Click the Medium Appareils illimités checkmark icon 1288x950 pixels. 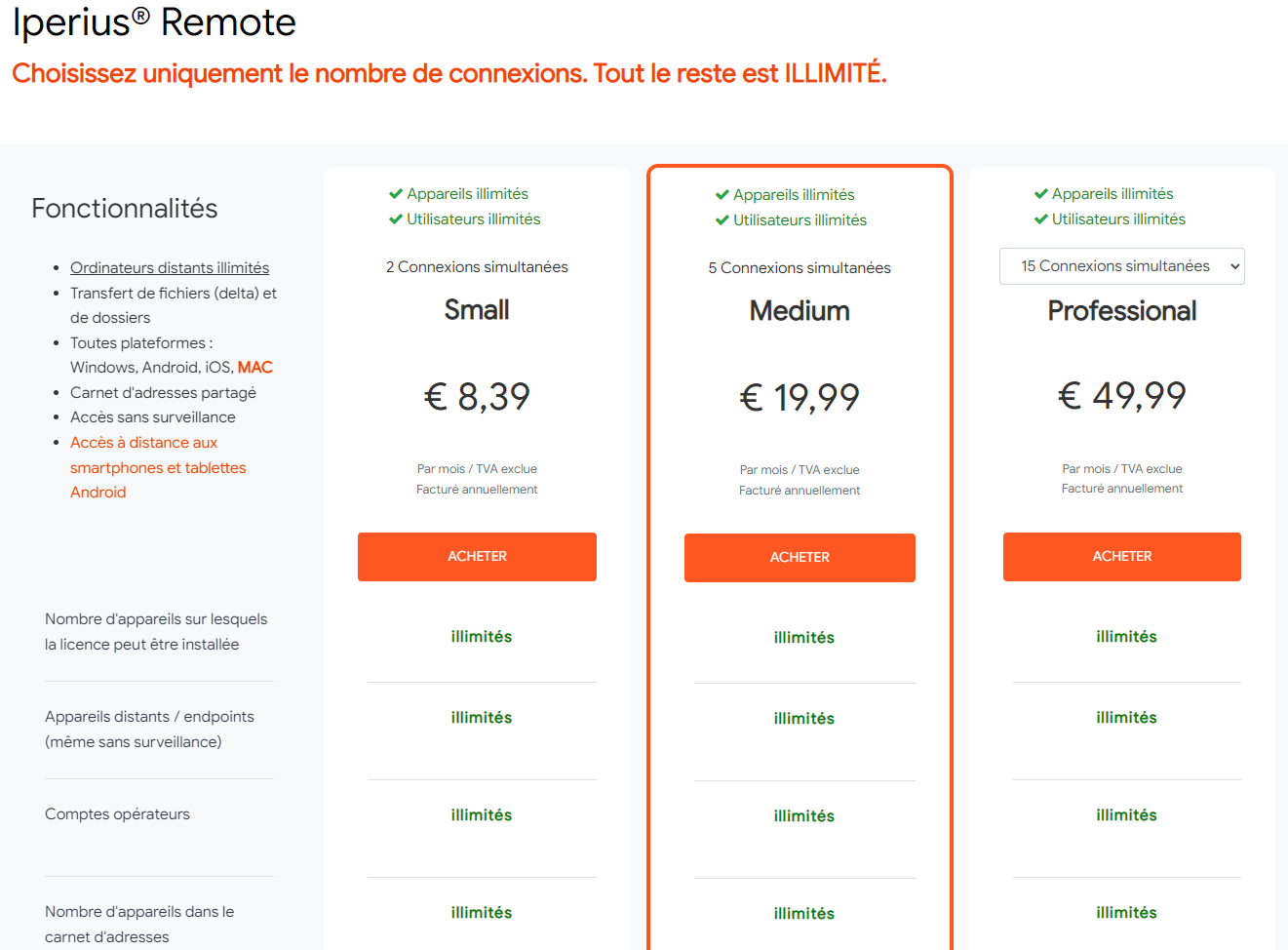click(722, 195)
